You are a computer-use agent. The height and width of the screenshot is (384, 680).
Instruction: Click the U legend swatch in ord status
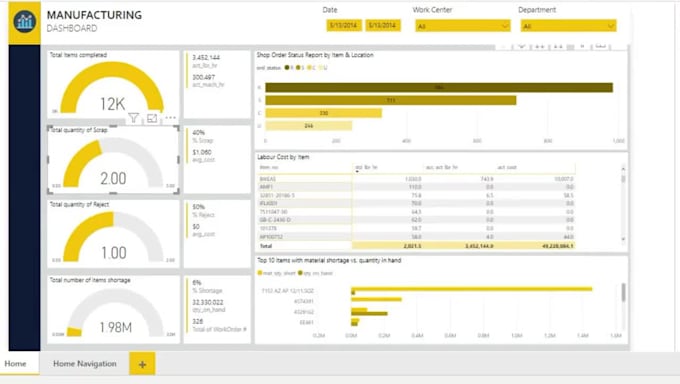pyautogui.click(x=321, y=68)
